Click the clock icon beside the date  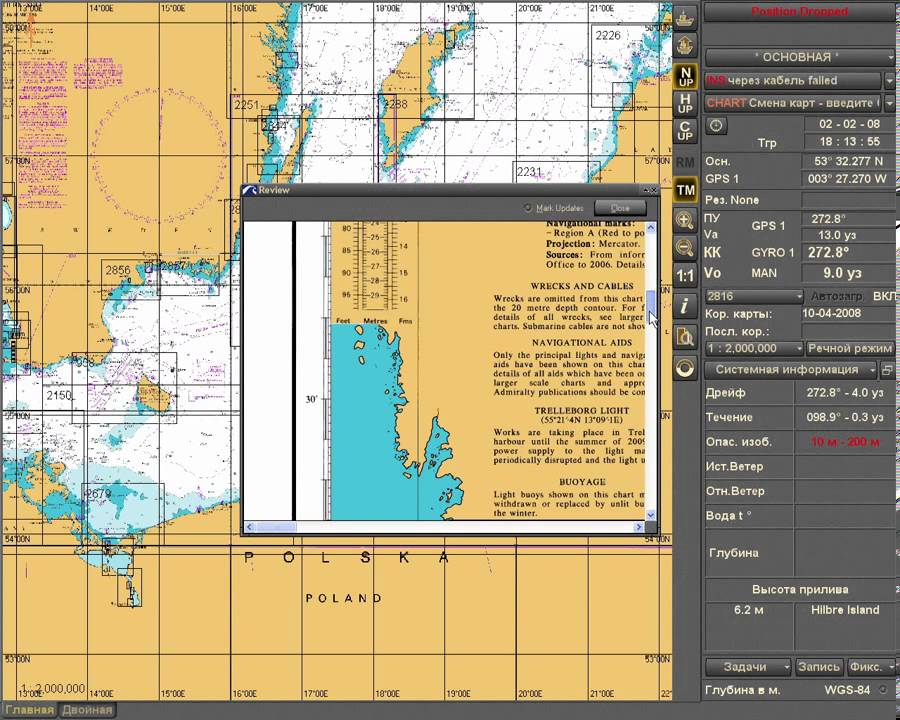pyautogui.click(x=716, y=125)
